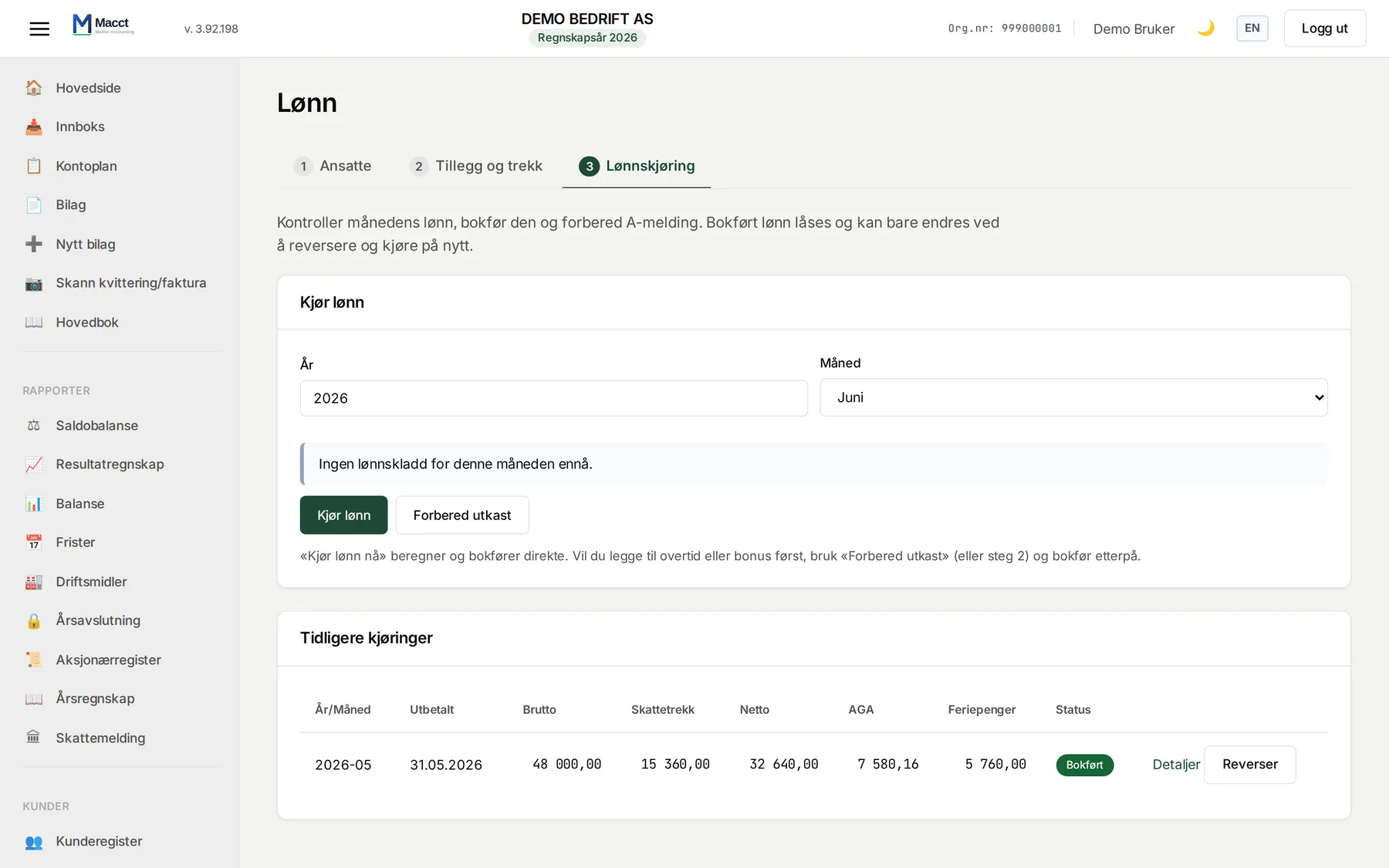This screenshot has width=1389, height=868.
Task: Click the AGA value 7 580,16
Action: (888, 764)
